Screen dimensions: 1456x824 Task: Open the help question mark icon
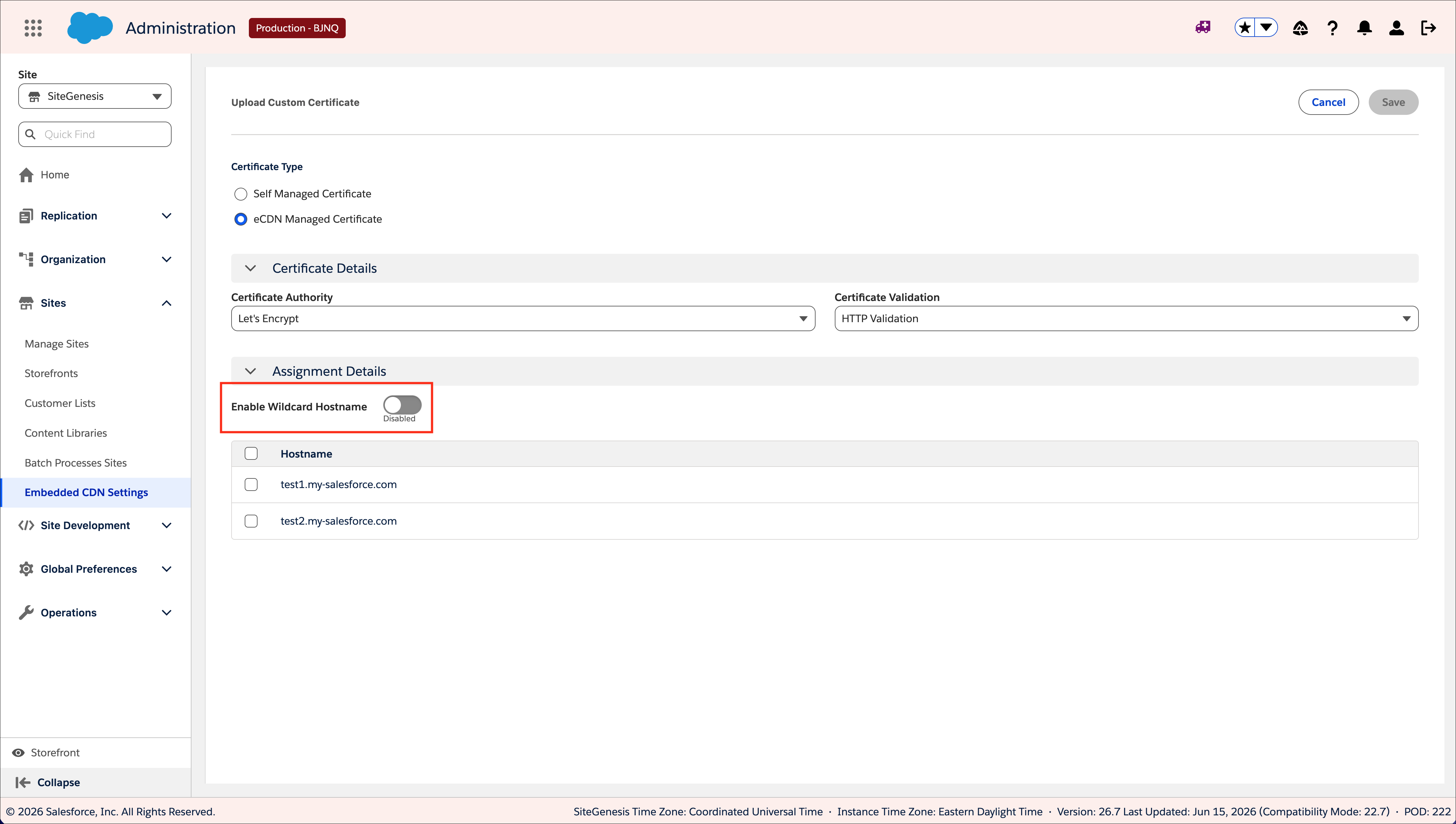click(x=1333, y=28)
